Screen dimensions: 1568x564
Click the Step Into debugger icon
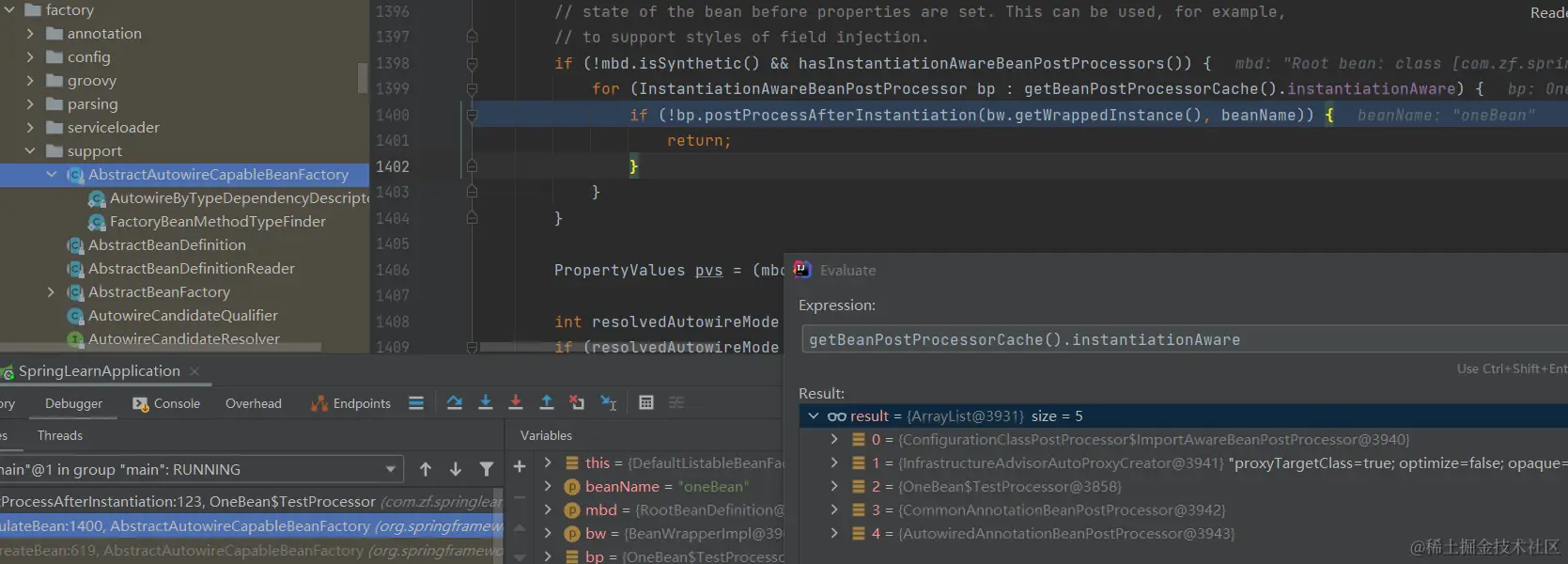(486, 402)
